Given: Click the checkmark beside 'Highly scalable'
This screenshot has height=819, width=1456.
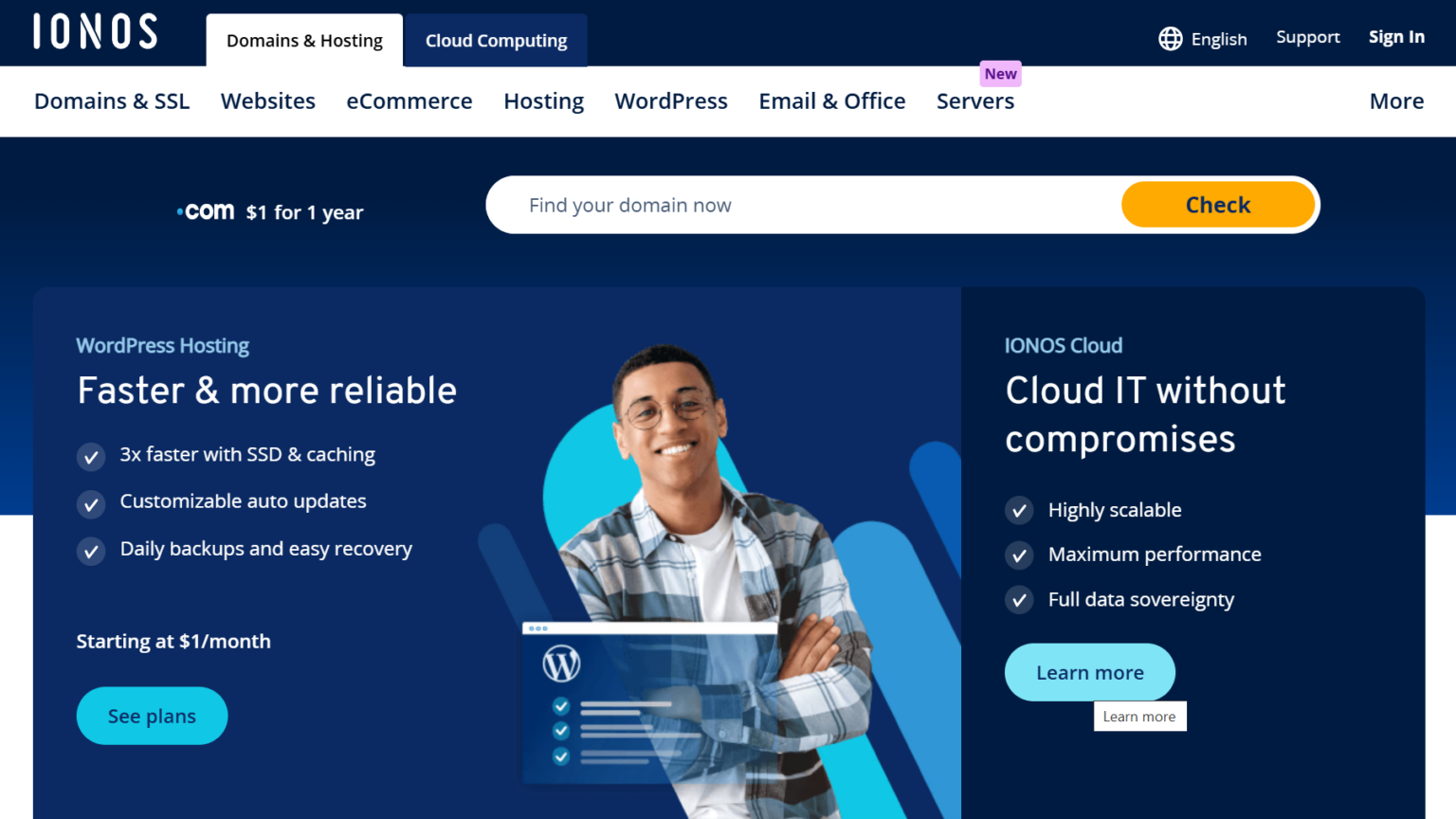Looking at the screenshot, I should click(1018, 510).
